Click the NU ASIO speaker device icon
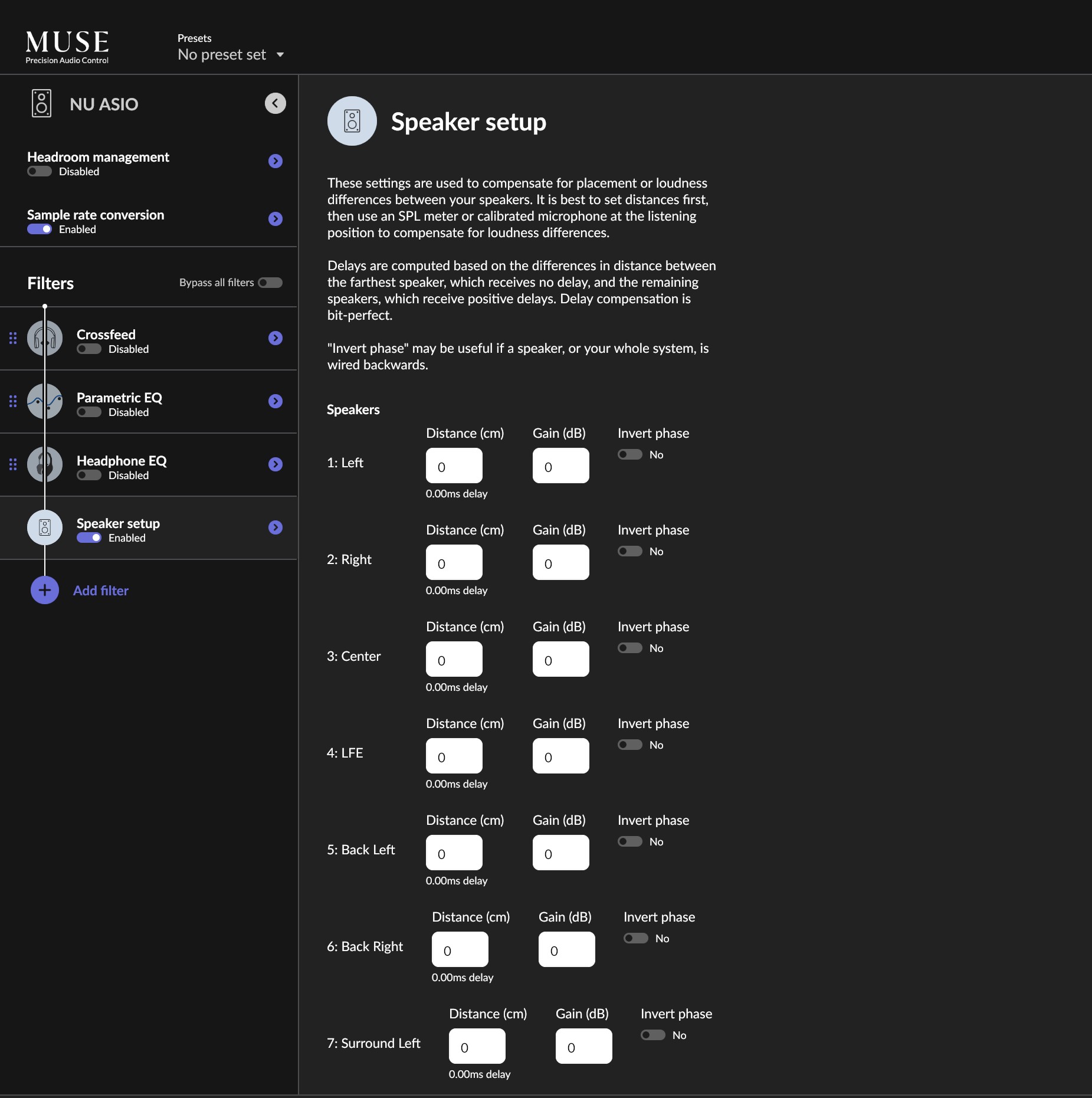Screen dimensions: 1092x1098 pyautogui.click(x=41, y=104)
